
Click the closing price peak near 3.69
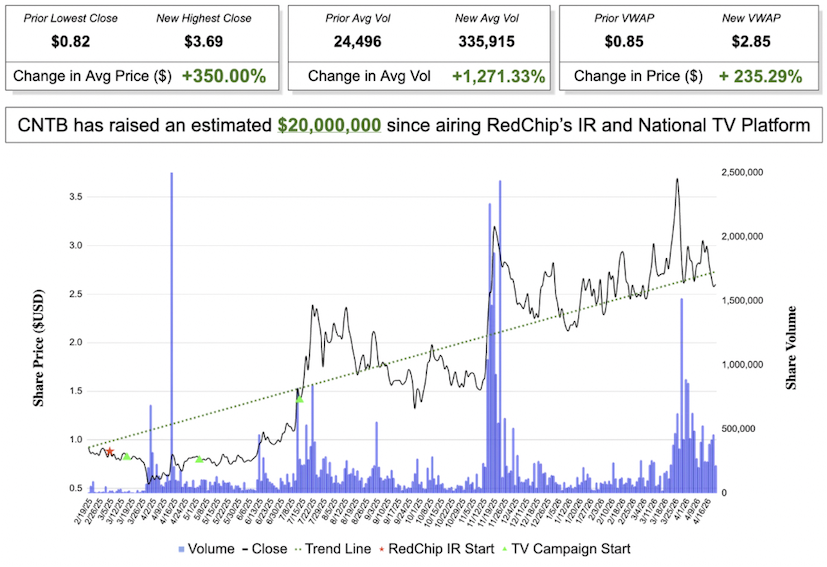[677, 180]
